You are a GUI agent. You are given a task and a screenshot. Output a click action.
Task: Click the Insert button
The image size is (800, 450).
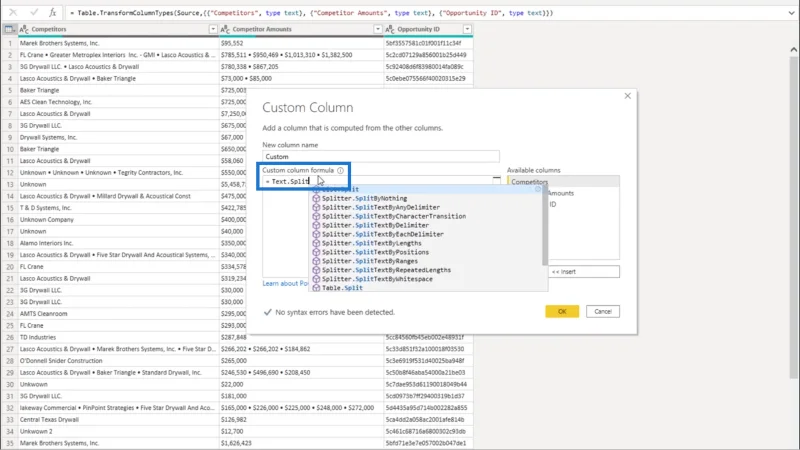tap(584, 272)
